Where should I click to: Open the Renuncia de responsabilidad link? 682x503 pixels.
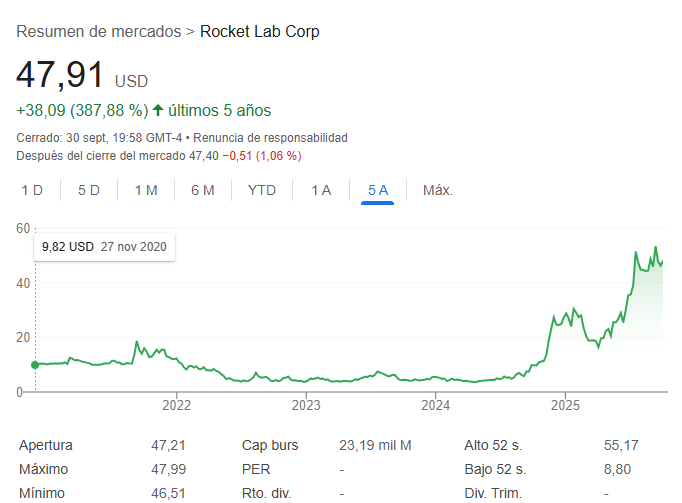pos(270,137)
